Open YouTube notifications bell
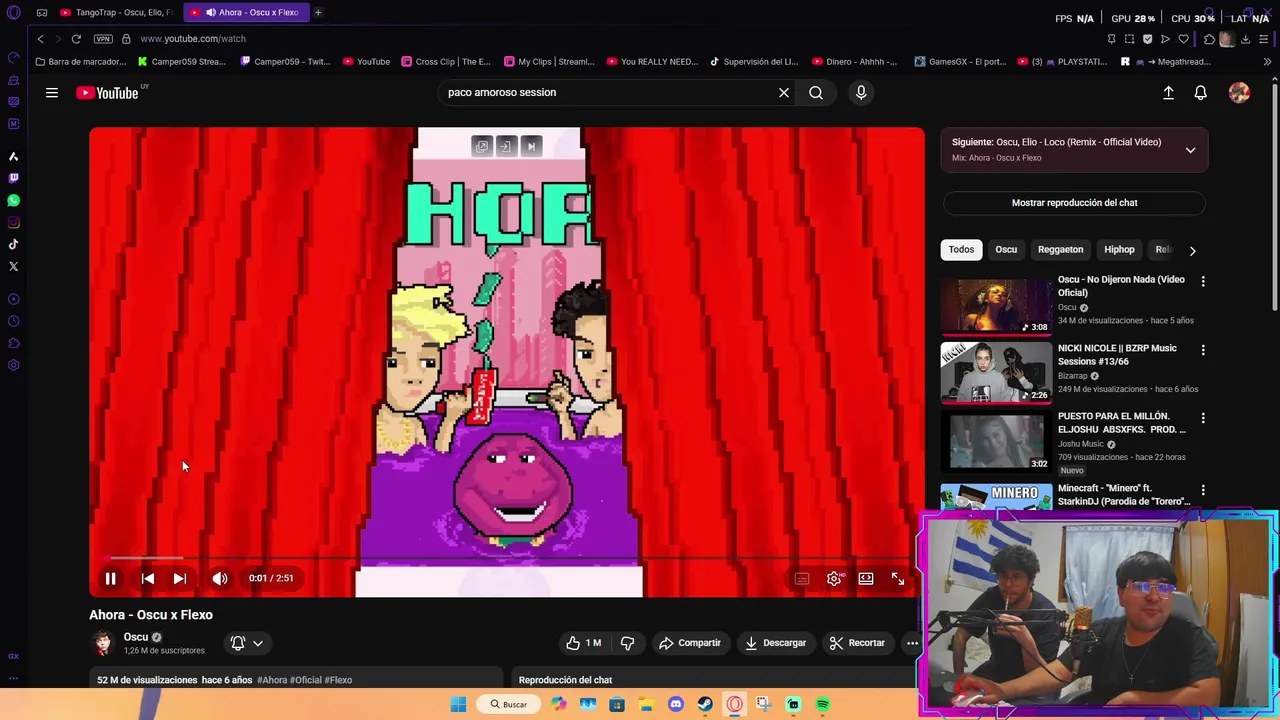 point(1201,93)
